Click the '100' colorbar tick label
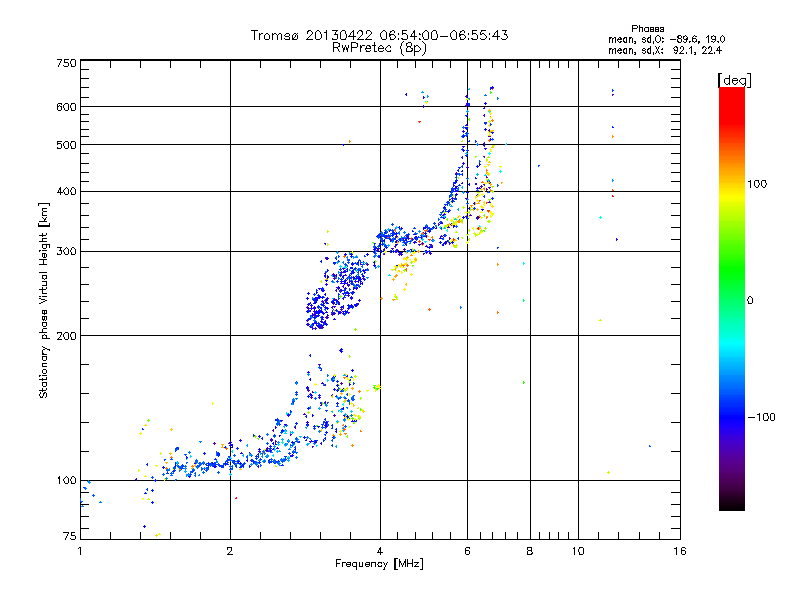800x600 pixels. pyautogui.click(x=757, y=184)
